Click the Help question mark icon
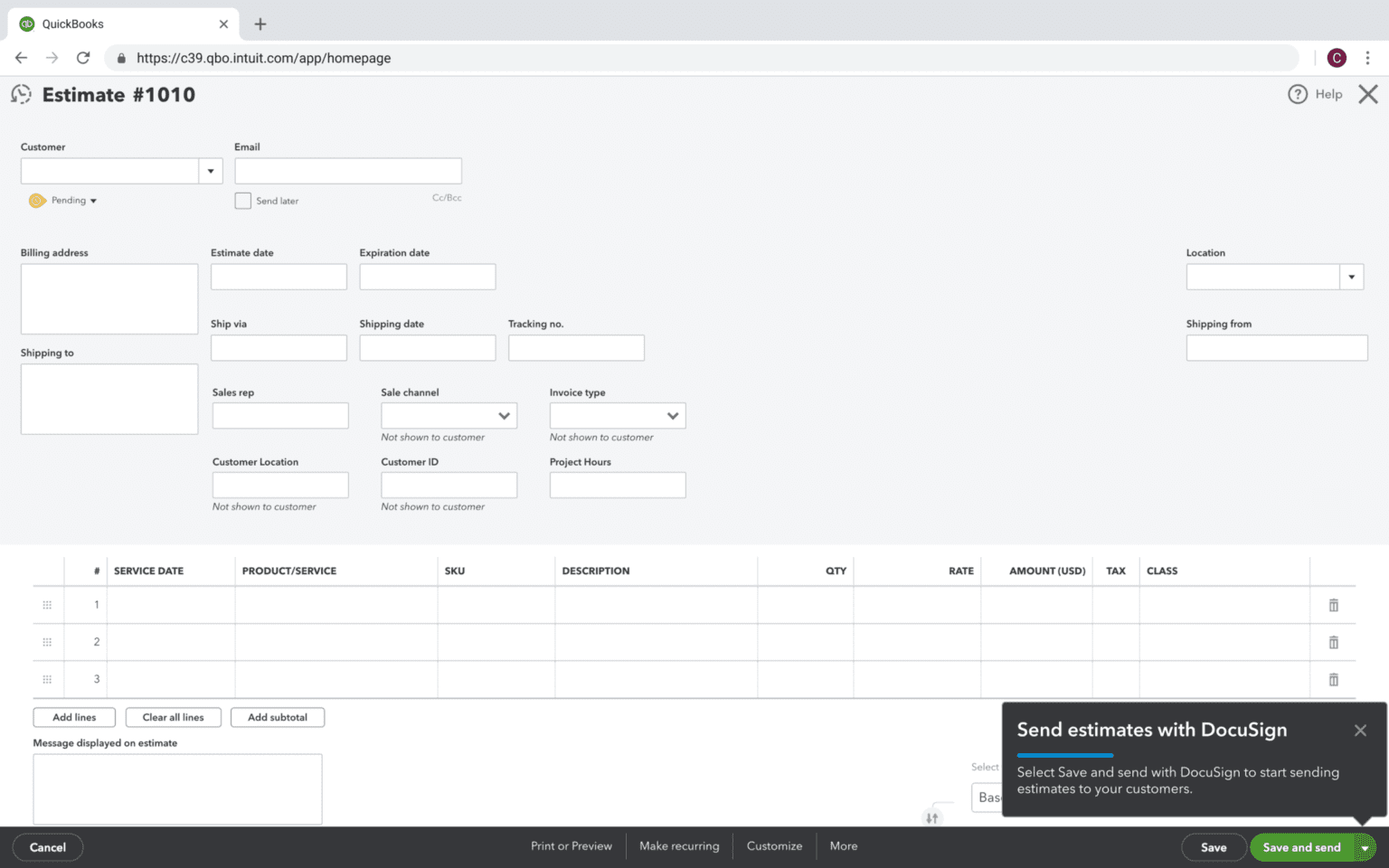Screen dimensions: 1389x868 (x=1298, y=94)
